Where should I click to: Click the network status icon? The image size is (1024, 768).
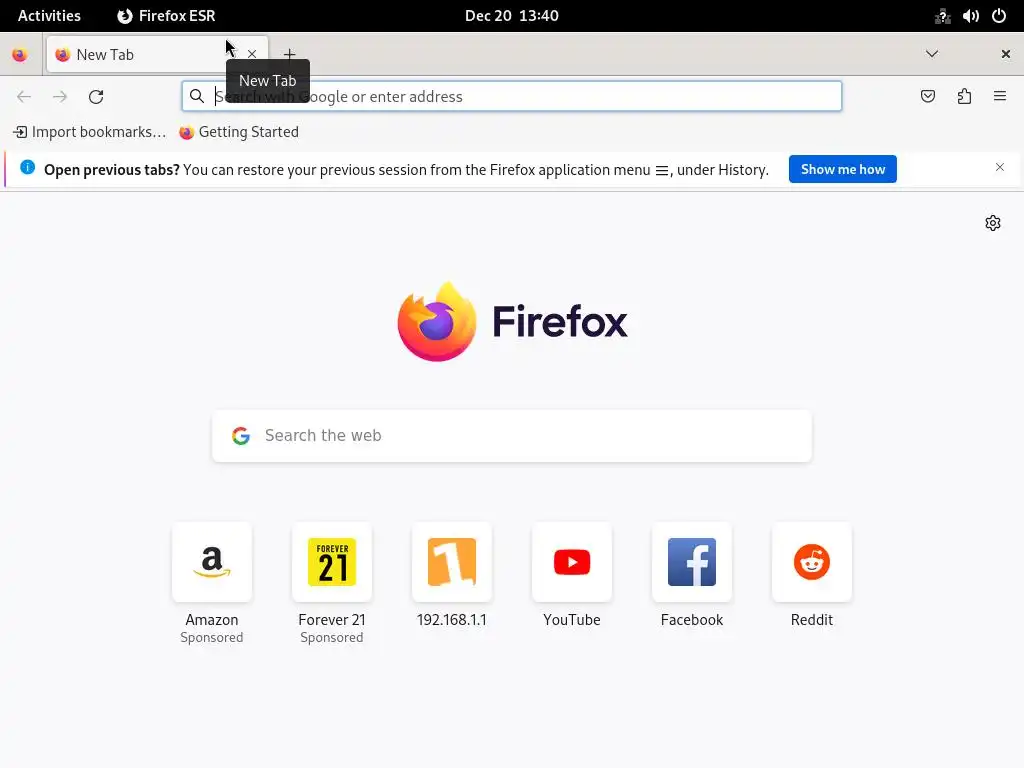[x=942, y=16]
